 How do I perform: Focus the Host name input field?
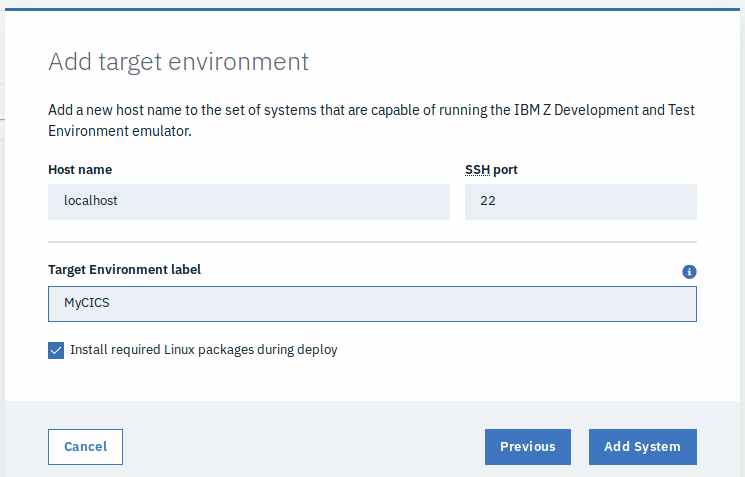point(249,201)
